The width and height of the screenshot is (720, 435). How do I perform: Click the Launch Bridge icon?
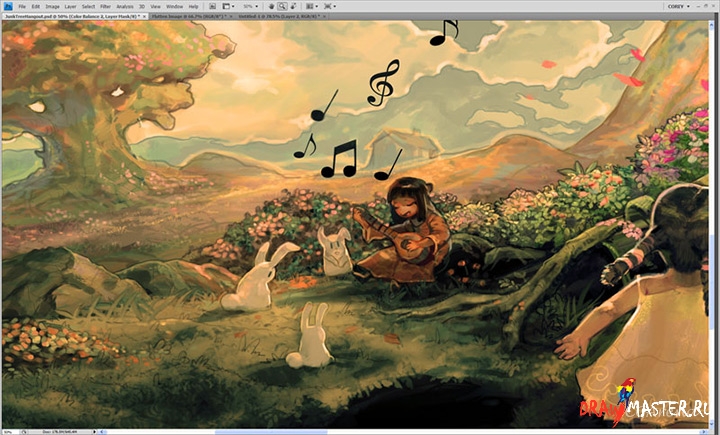(212, 6)
